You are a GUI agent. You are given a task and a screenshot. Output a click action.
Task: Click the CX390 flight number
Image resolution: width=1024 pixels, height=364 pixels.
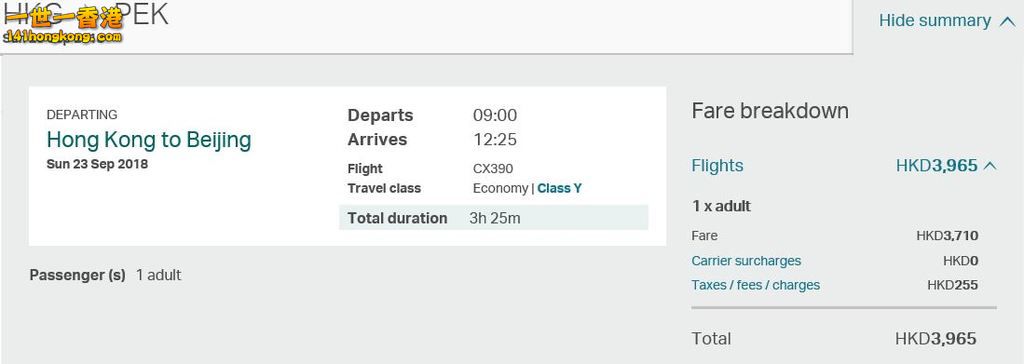493,169
